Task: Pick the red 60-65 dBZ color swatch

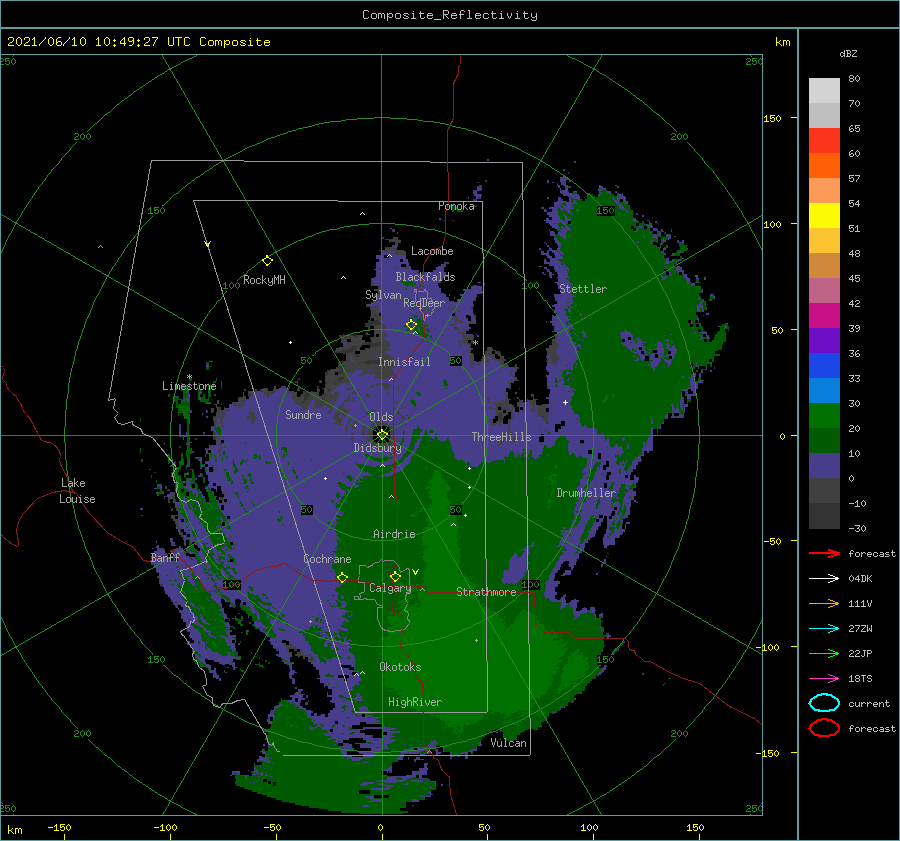Action: 824,141
